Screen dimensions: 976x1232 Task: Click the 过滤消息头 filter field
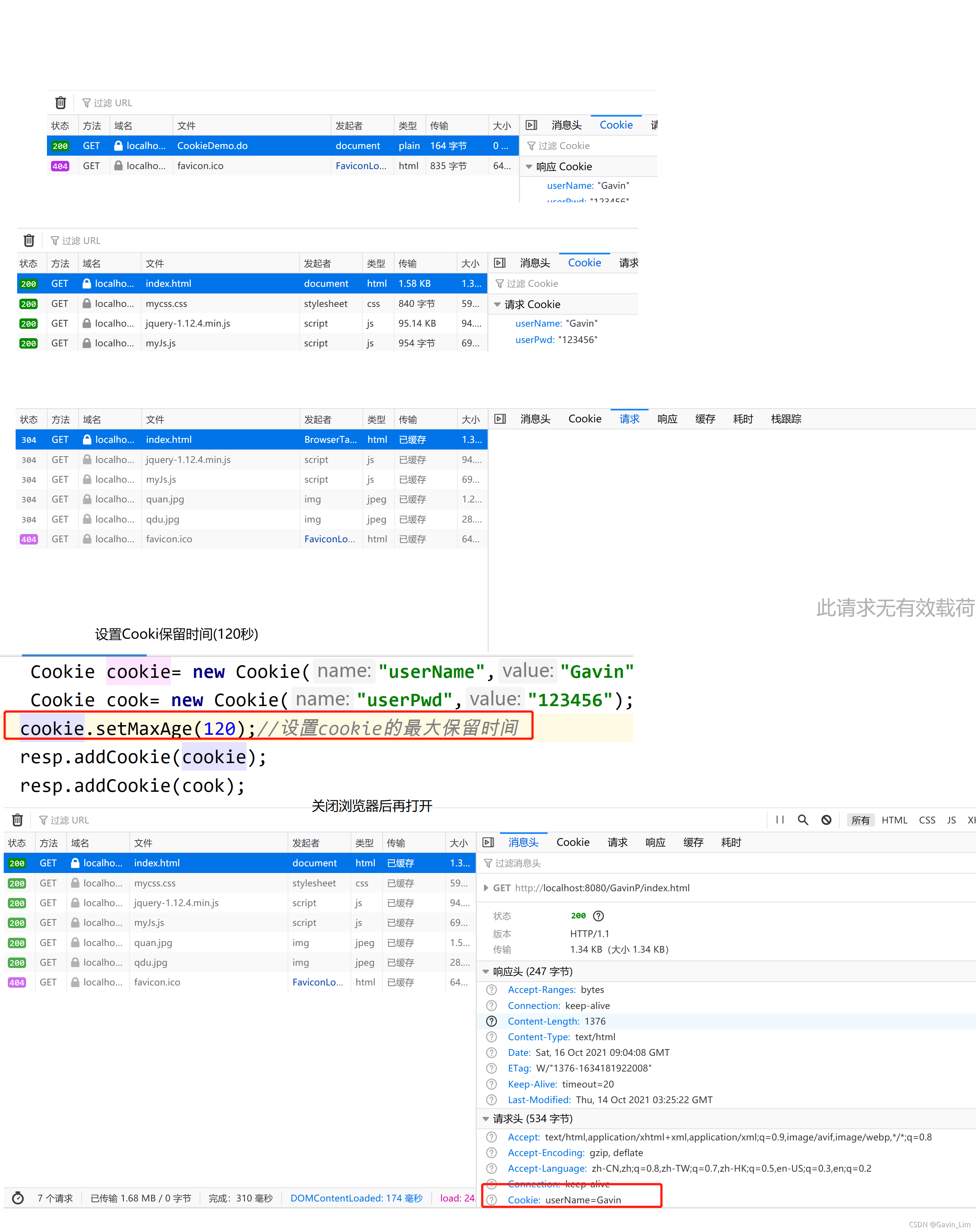[x=727, y=863]
